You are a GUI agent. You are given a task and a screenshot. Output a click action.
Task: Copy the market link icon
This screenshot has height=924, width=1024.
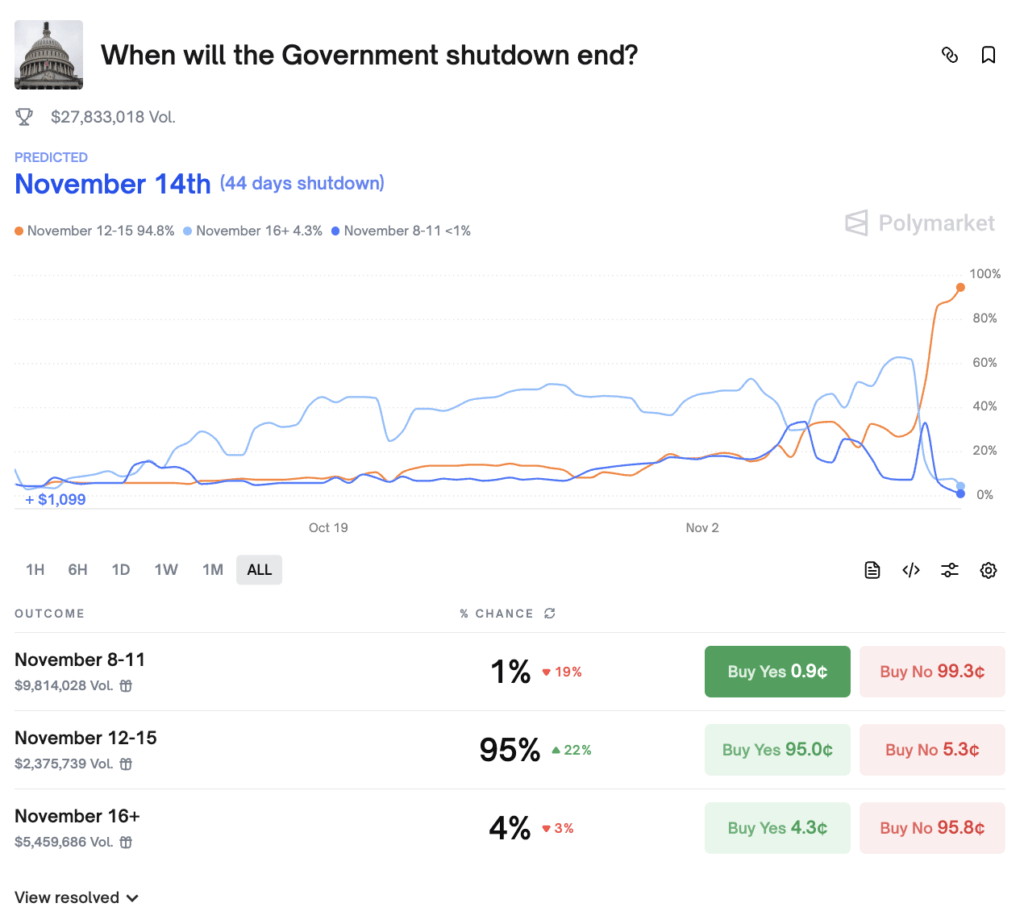[x=950, y=55]
